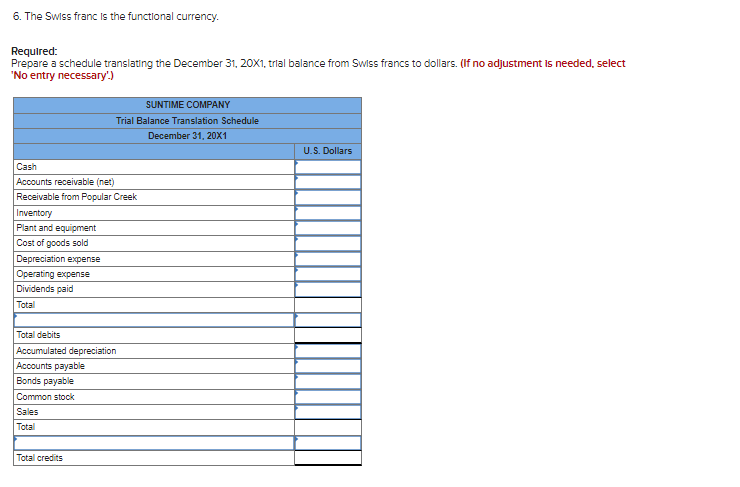Select the Accounts receivable (net) dollar cell
The image size is (740, 487).
(328, 182)
